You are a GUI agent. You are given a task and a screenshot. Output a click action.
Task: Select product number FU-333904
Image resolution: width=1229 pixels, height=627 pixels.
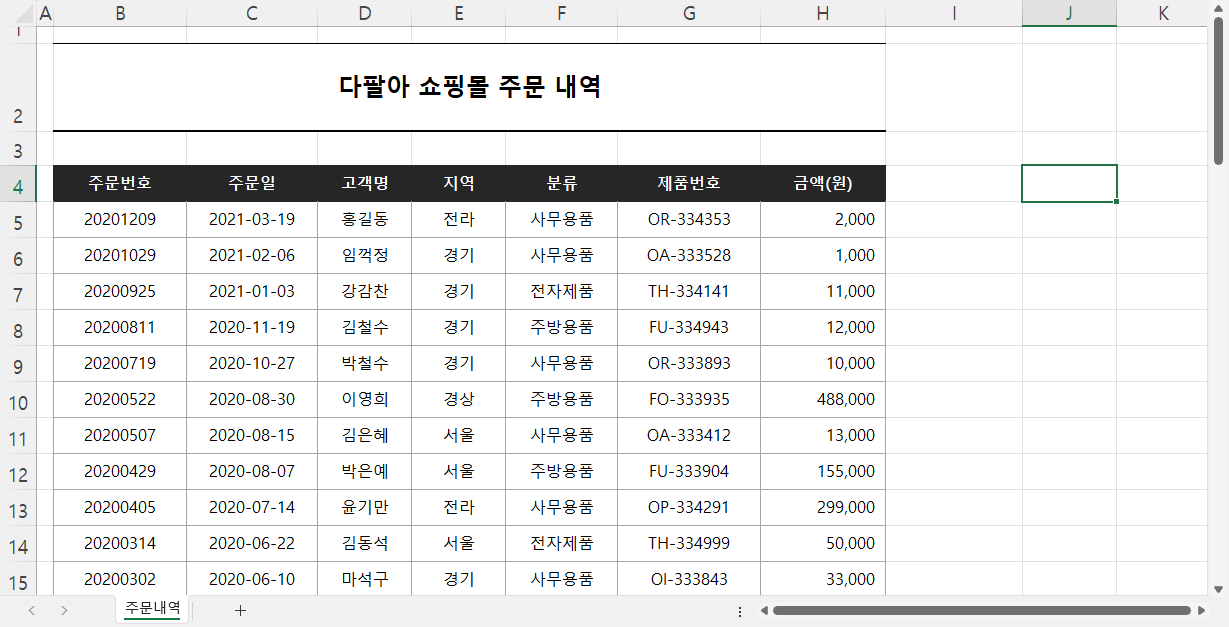pos(689,472)
